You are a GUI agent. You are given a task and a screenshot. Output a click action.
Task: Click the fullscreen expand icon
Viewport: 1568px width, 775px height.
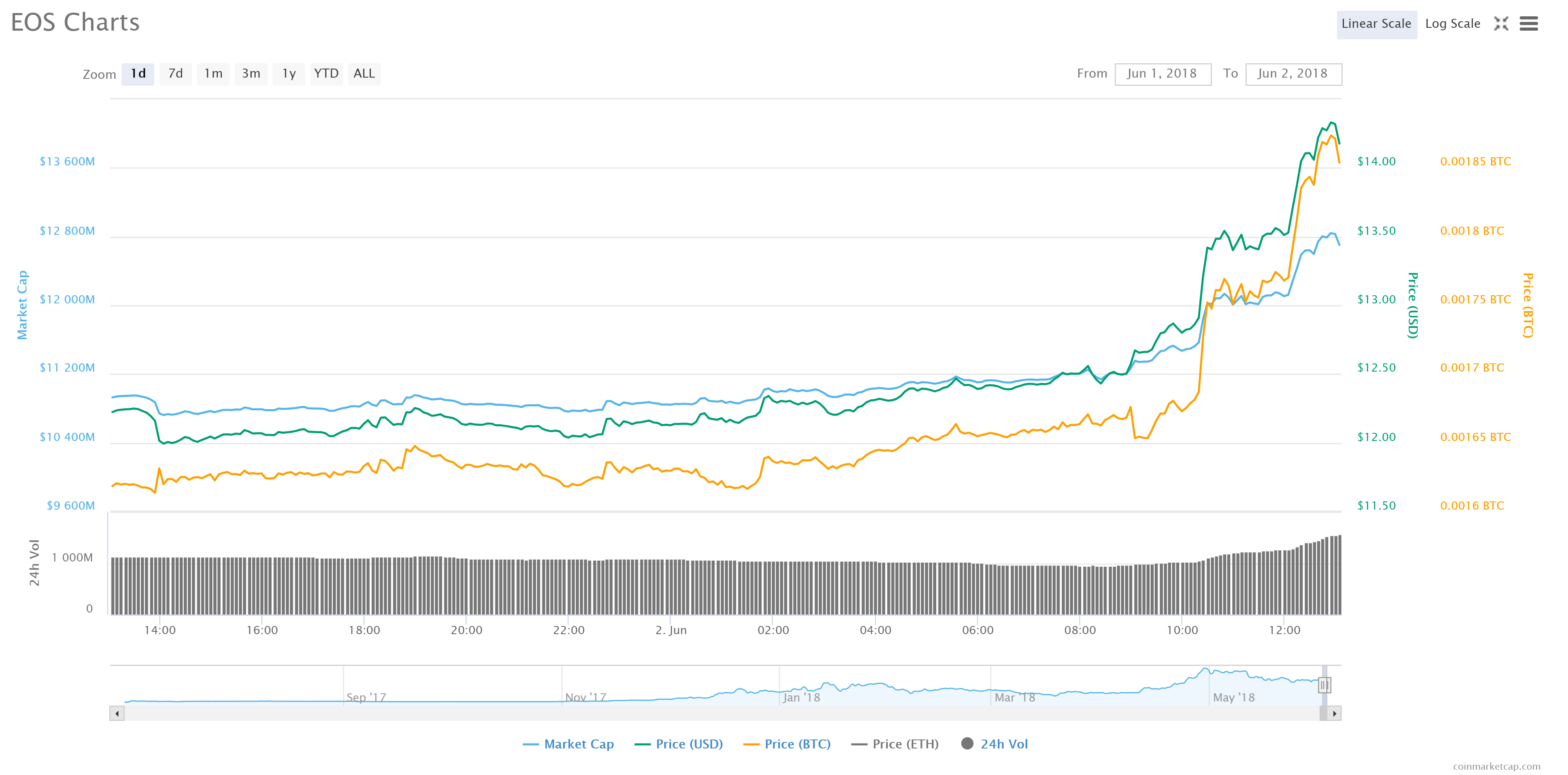(x=1501, y=24)
